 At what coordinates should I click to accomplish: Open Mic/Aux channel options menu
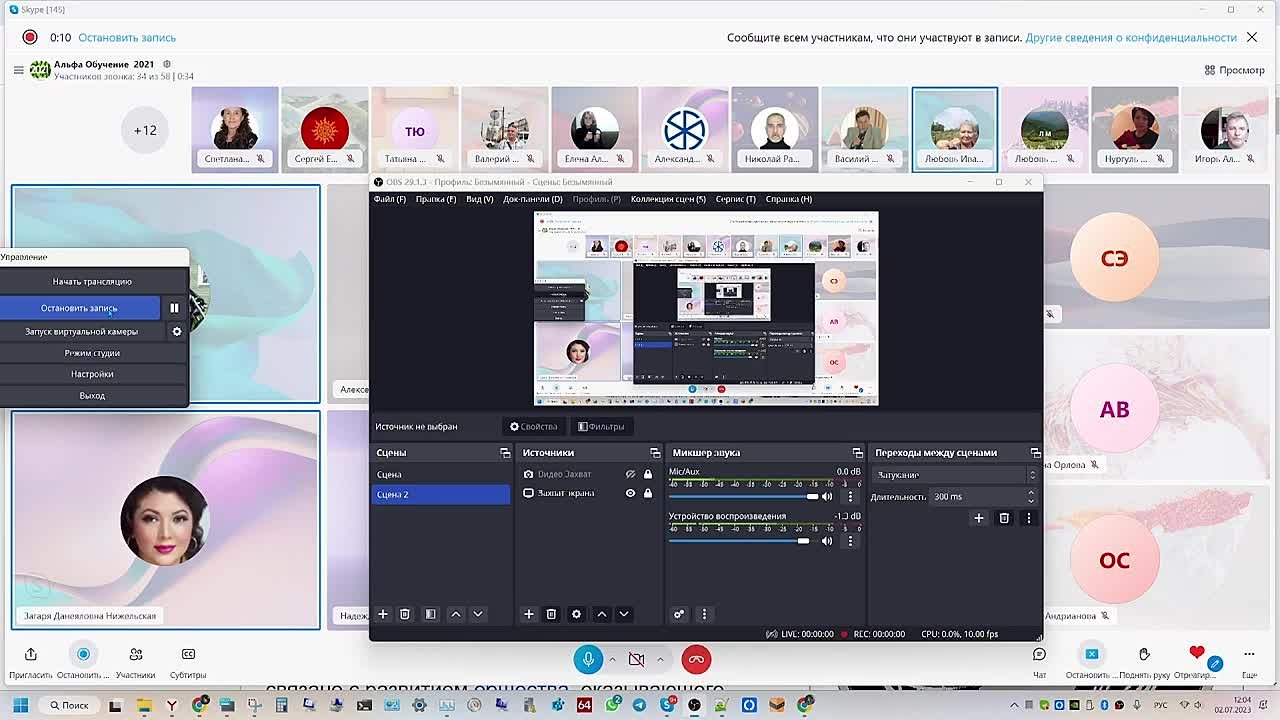tap(851, 496)
